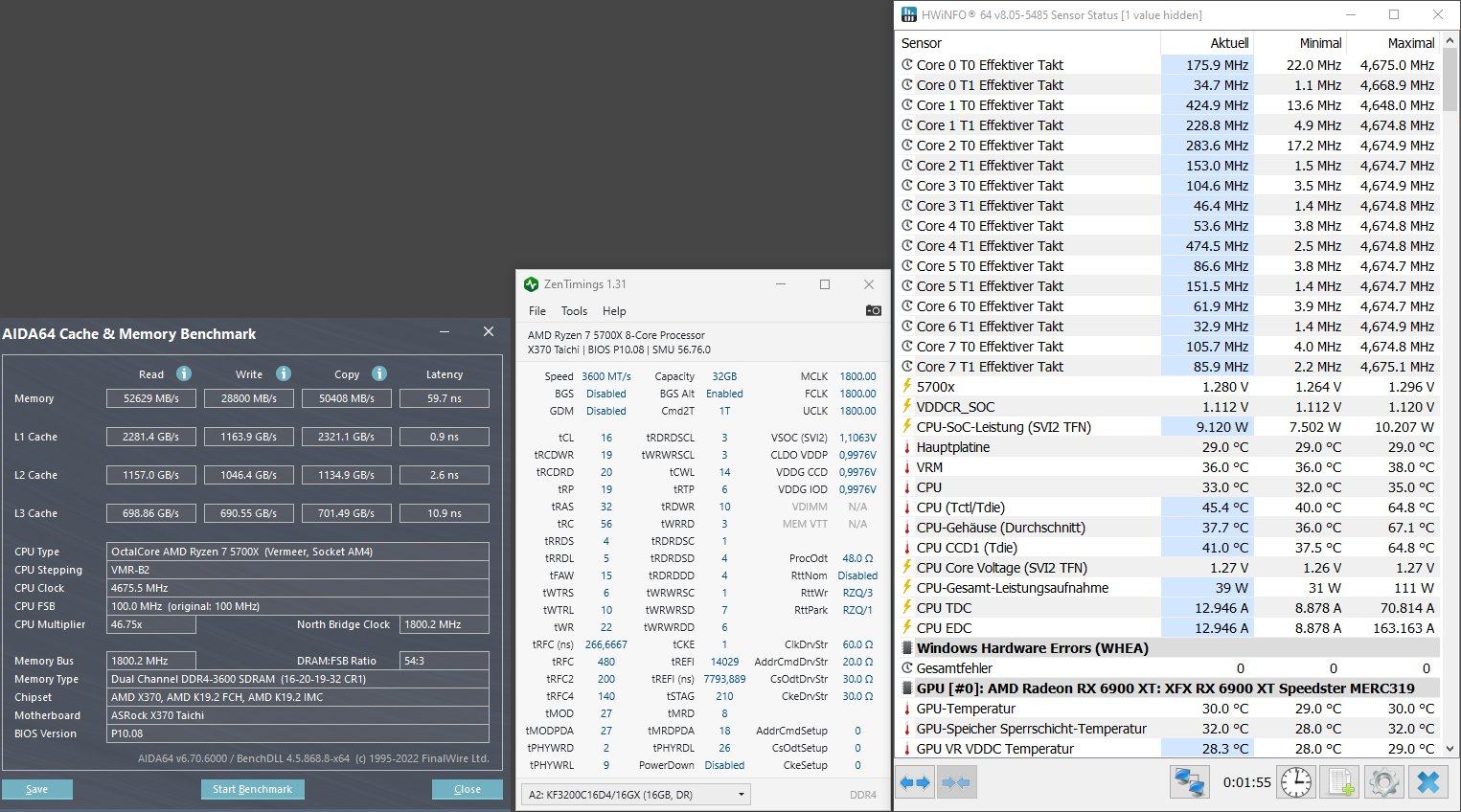Open the Help menu in ZenTimings
Viewport: 1461px width, 812px height.
tap(614, 311)
